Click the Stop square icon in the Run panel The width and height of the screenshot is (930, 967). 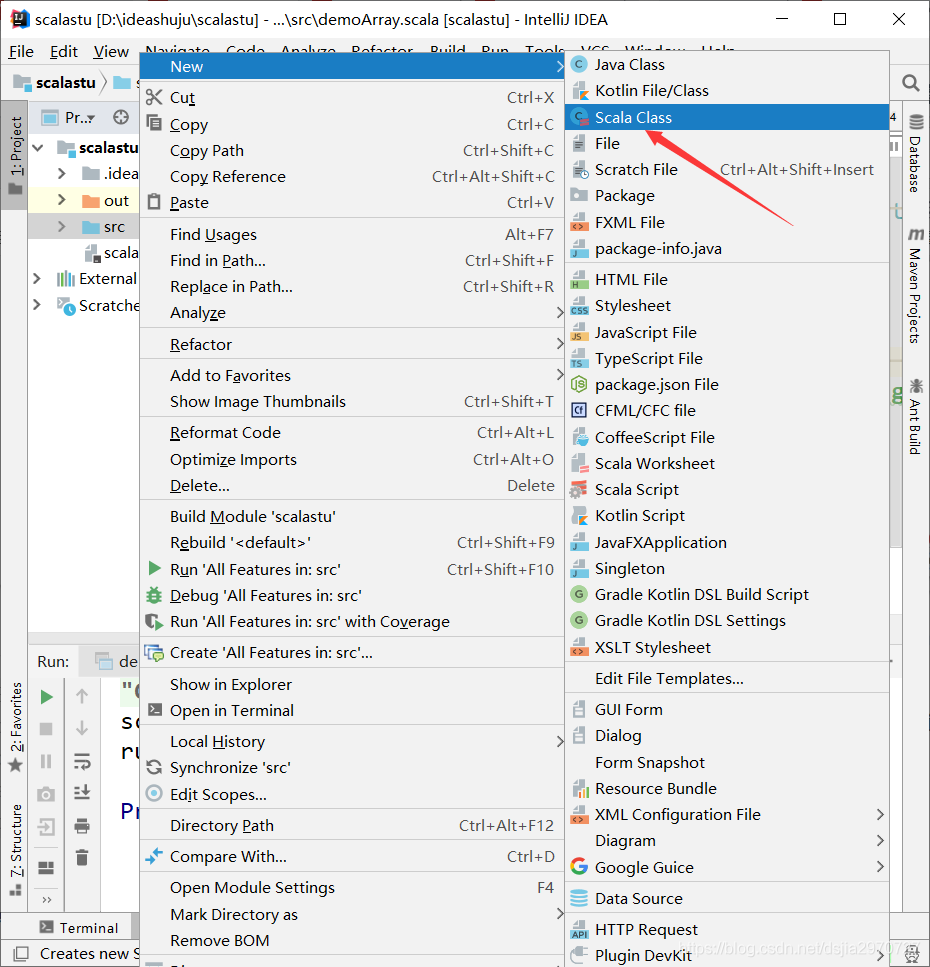tap(46, 729)
